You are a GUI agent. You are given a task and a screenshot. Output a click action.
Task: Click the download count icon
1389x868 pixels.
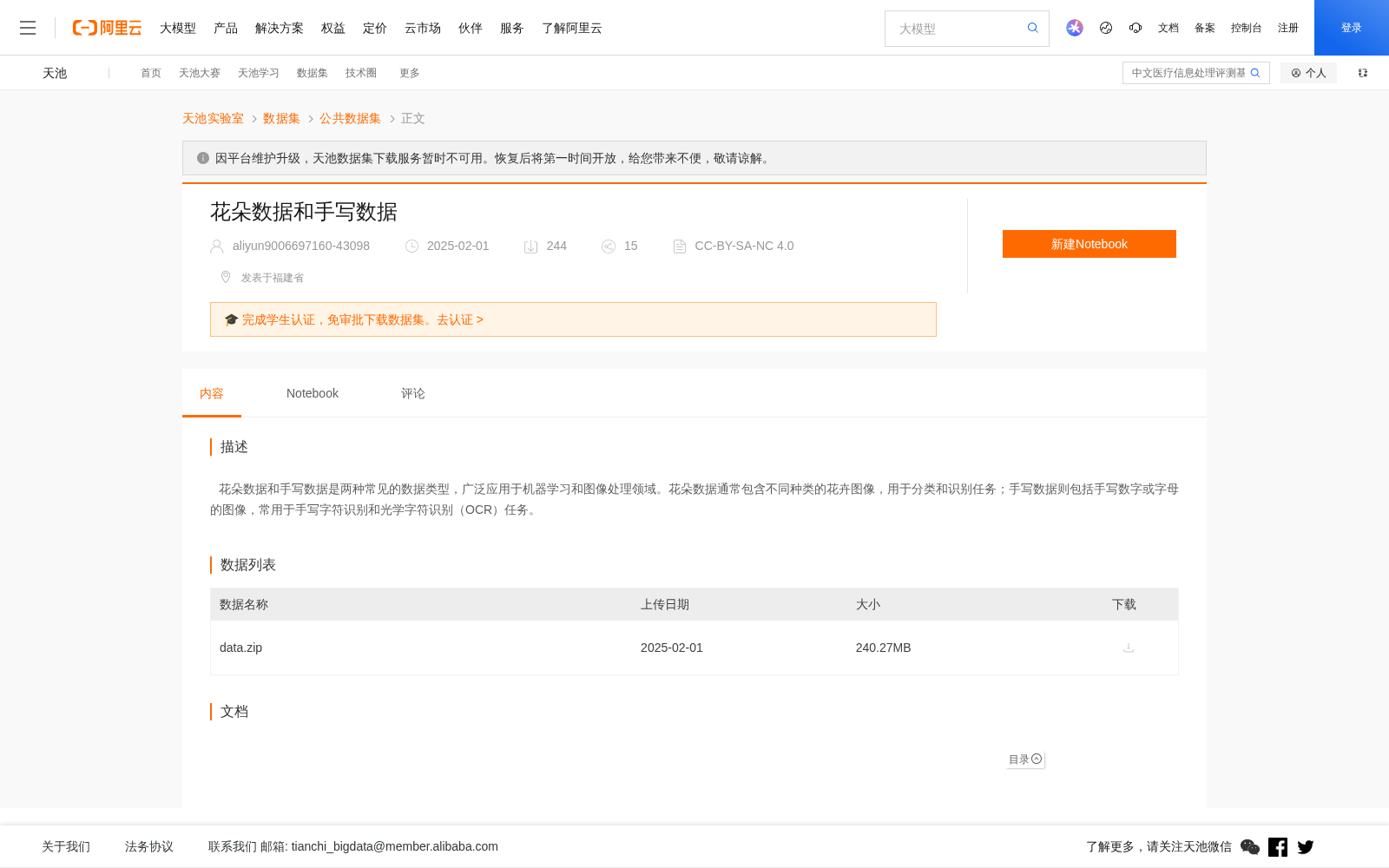[530, 247]
